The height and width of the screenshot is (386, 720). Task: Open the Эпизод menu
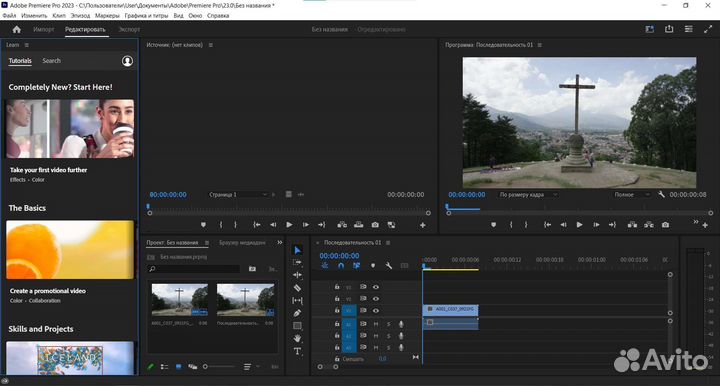point(80,16)
